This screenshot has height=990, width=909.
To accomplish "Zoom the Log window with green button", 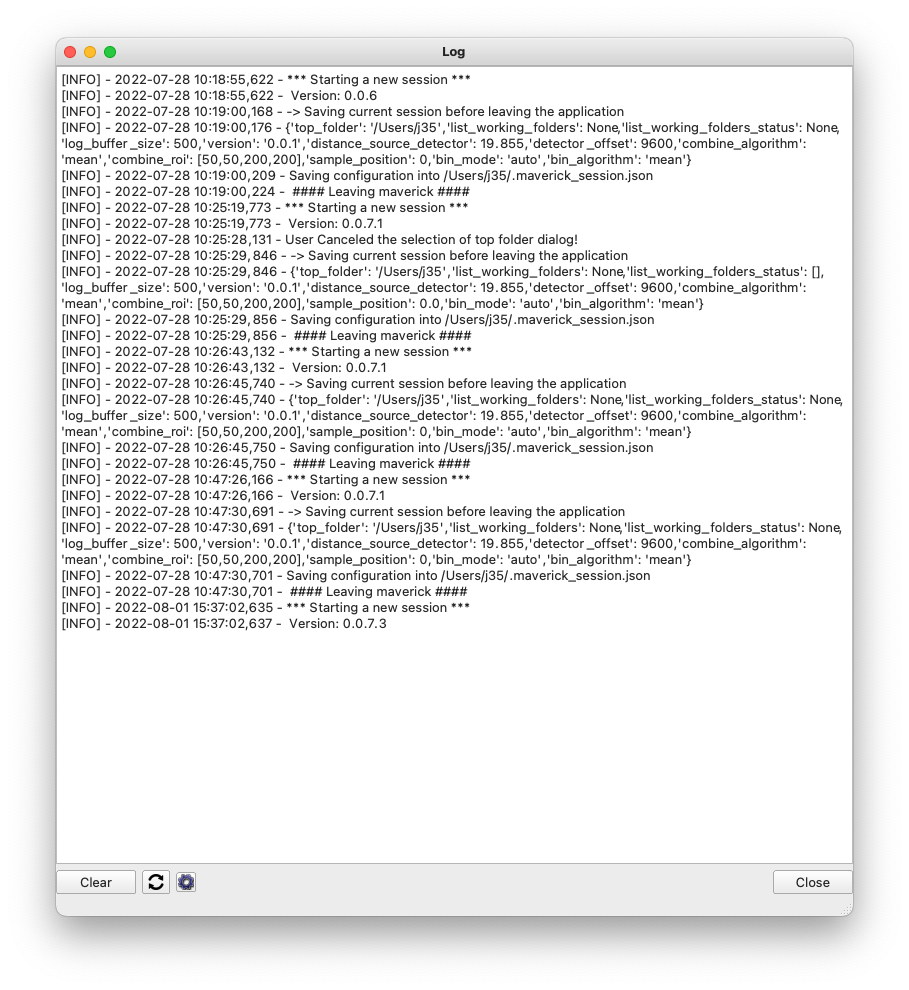I will [110, 52].
